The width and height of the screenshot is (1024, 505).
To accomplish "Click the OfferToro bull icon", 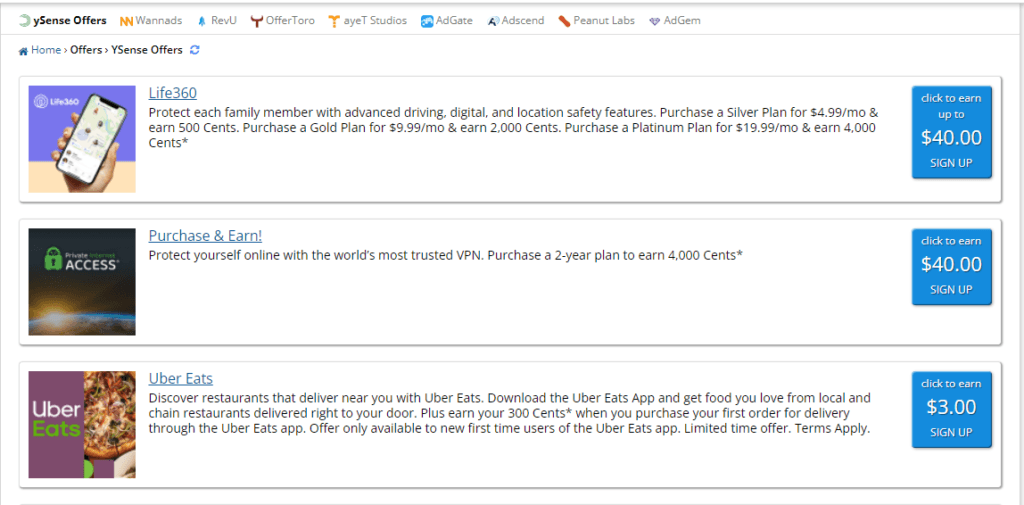I will pos(257,21).
